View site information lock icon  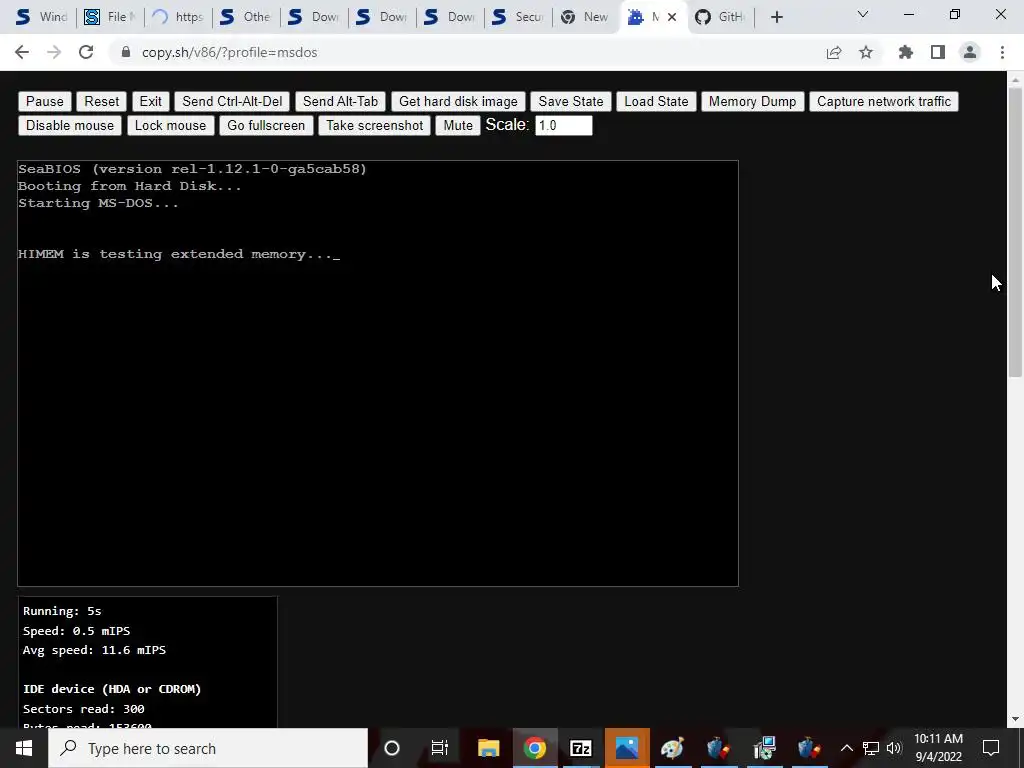125,52
